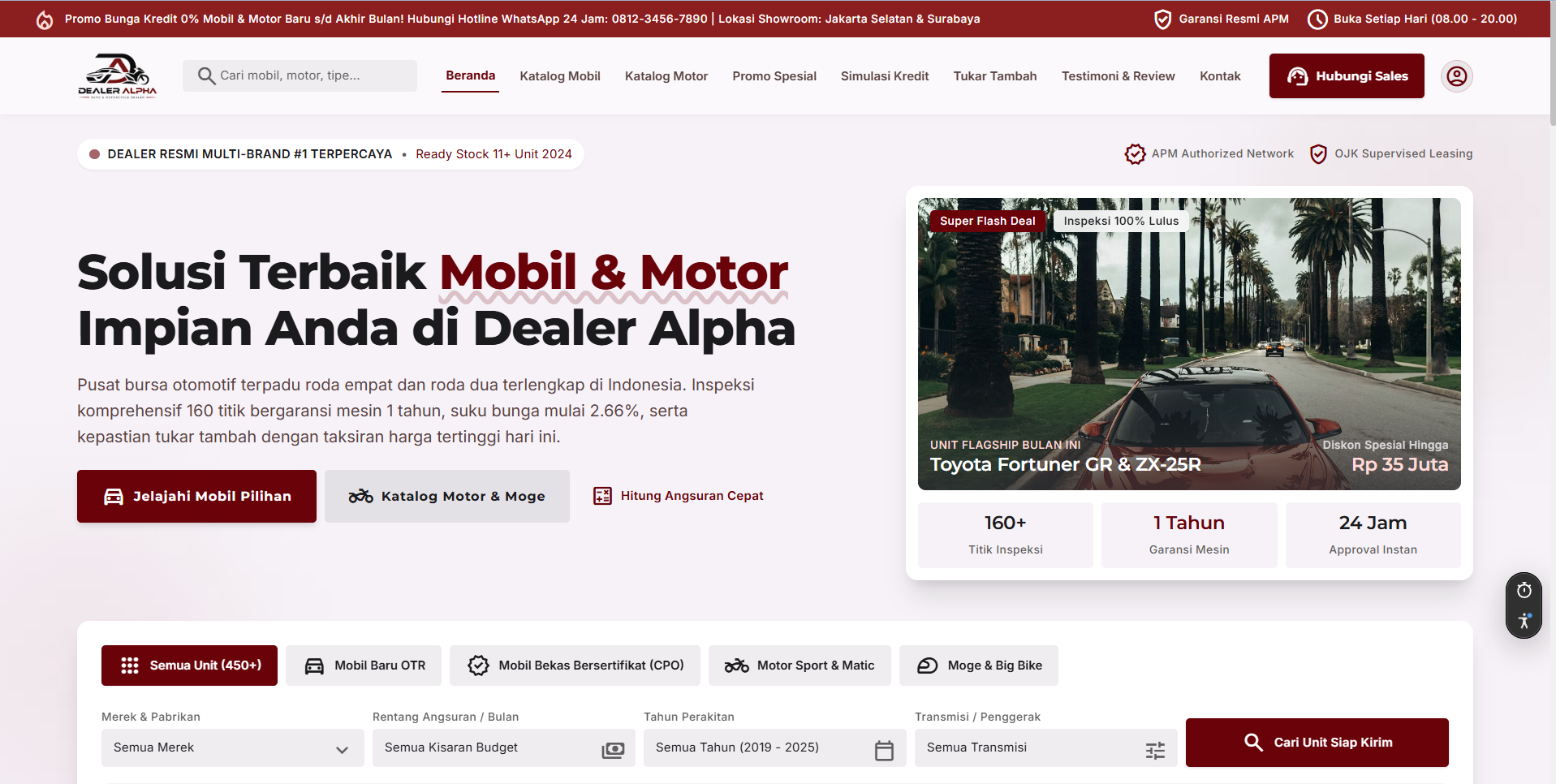
Task: Click the calculator icon beside Hitung Angsuran
Action: tap(602, 496)
